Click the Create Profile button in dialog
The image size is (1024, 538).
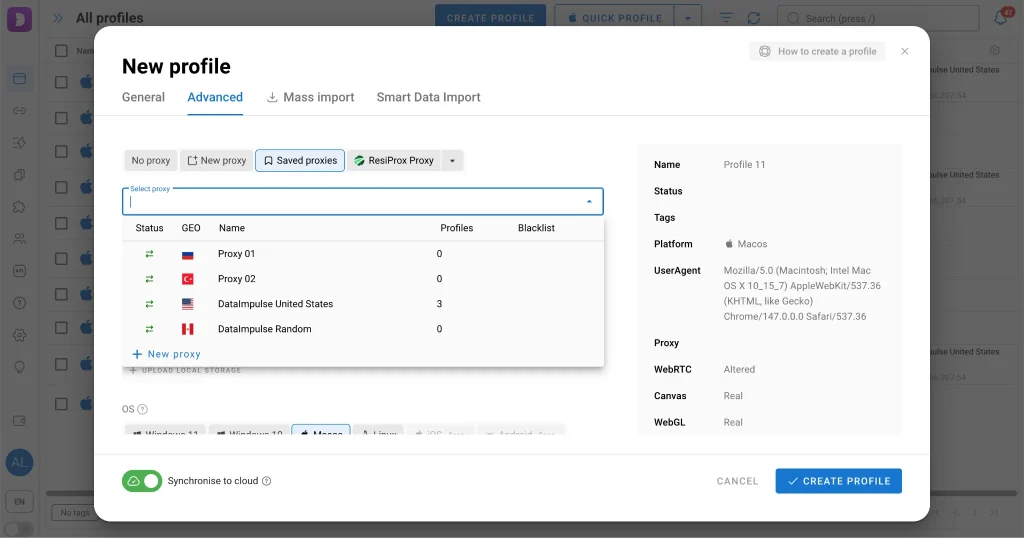pyautogui.click(x=838, y=481)
